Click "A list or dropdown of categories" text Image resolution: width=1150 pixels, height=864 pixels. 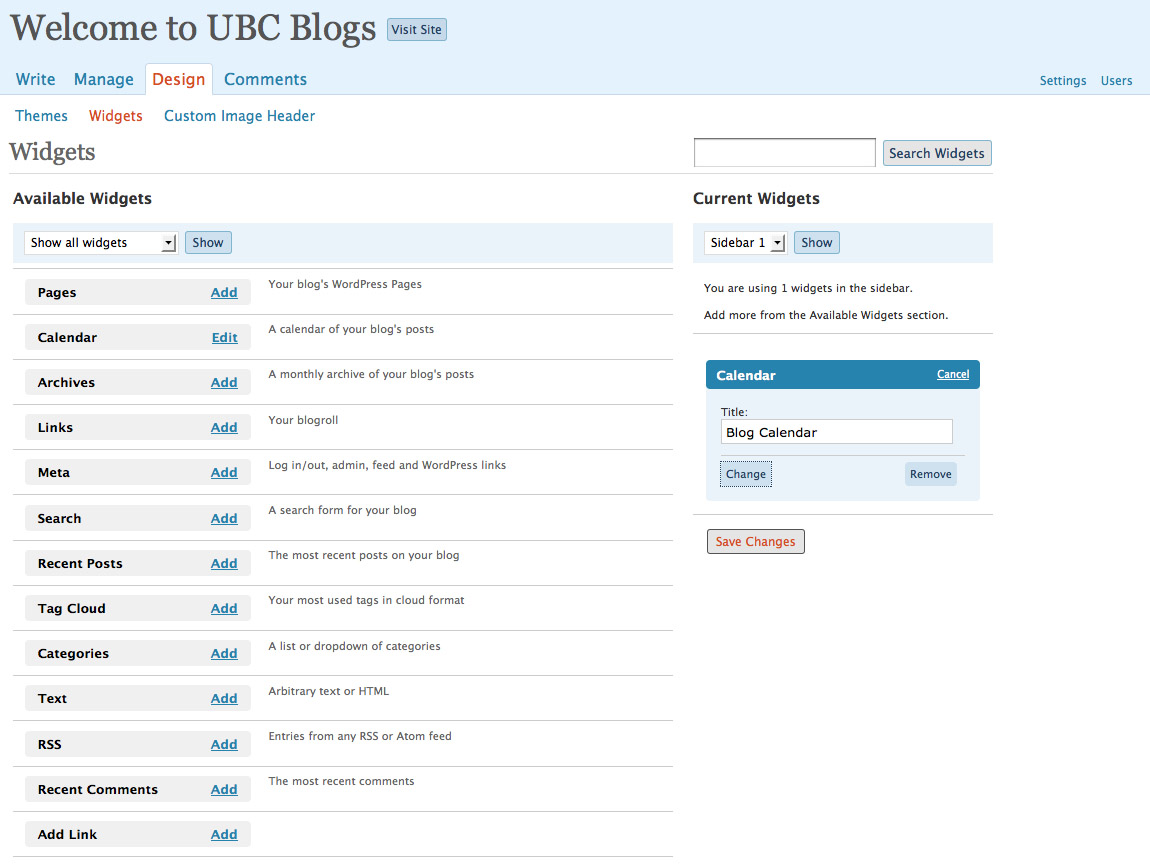point(354,646)
